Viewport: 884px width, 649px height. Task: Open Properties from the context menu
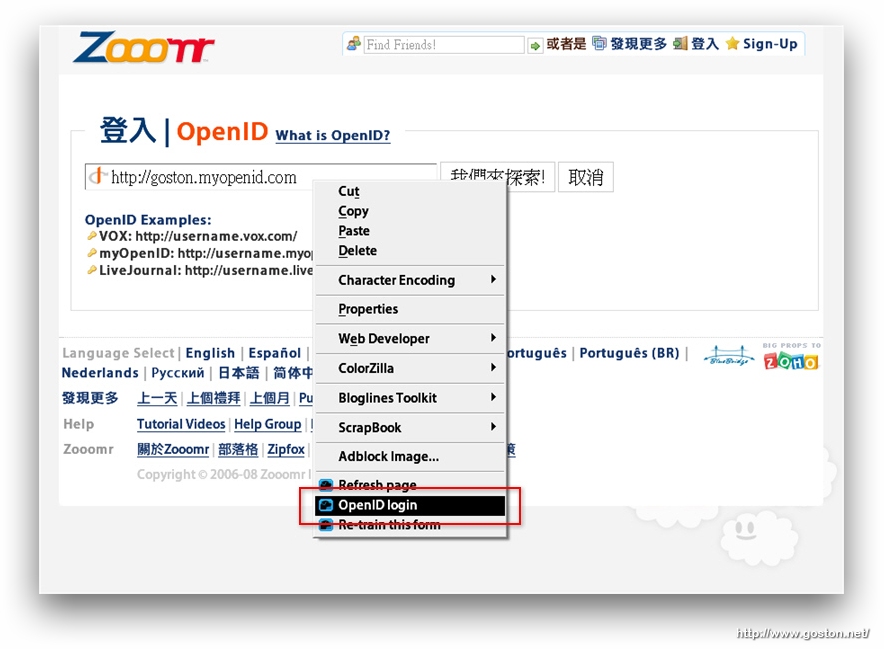click(x=410, y=309)
